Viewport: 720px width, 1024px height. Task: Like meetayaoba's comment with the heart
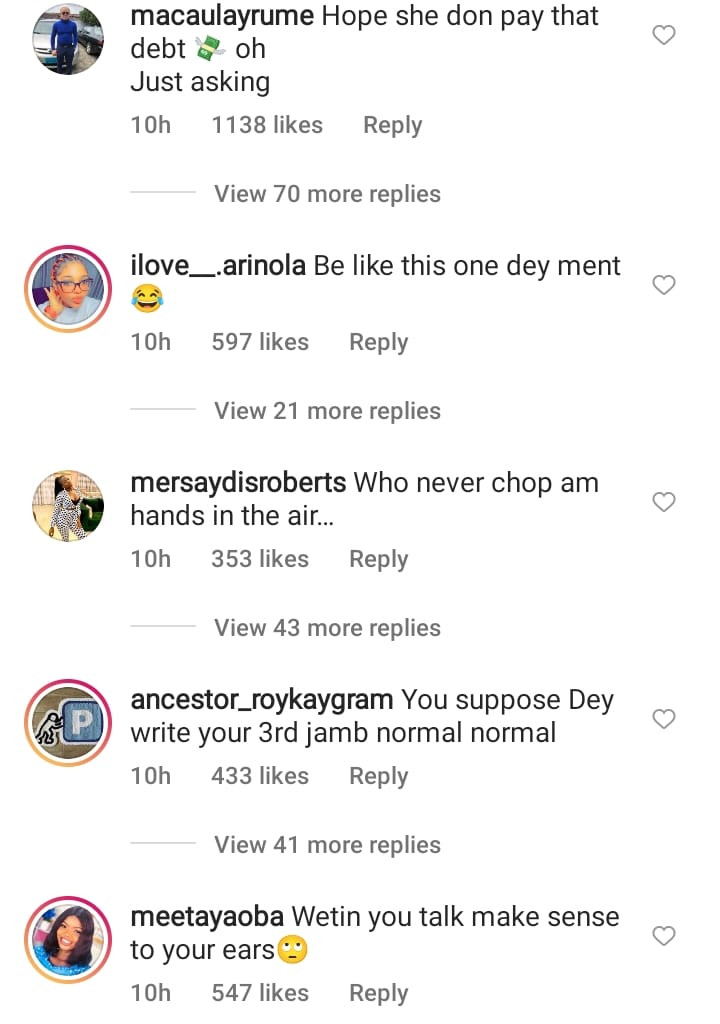pos(664,936)
